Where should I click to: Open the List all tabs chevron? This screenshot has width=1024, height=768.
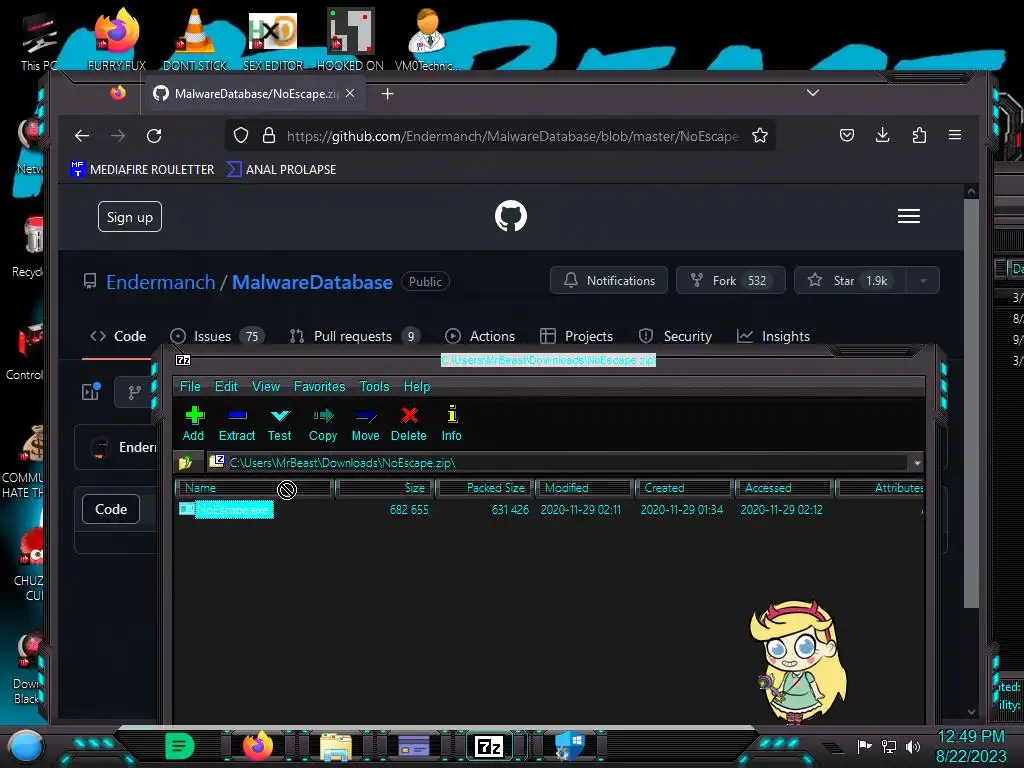click(x=812, y=93)
